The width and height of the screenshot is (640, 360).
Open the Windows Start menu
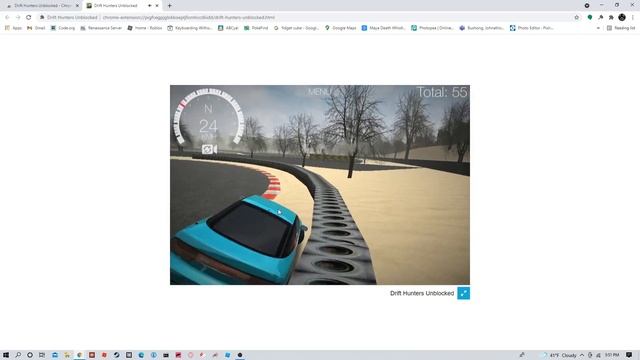[6, 355]
